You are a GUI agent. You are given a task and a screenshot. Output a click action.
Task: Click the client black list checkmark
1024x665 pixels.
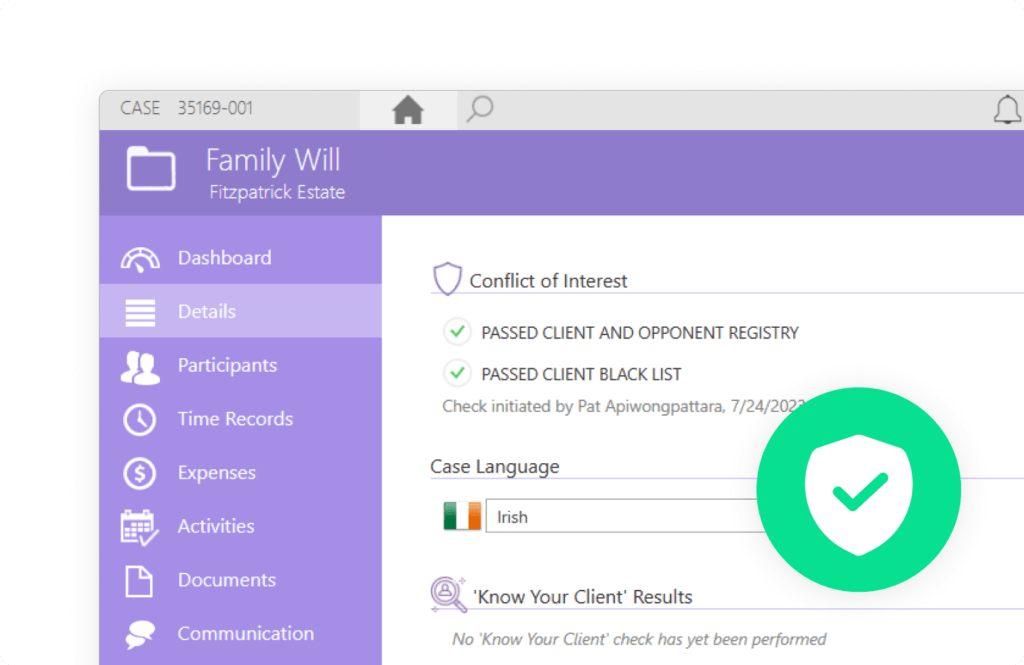tap(457, 373)
